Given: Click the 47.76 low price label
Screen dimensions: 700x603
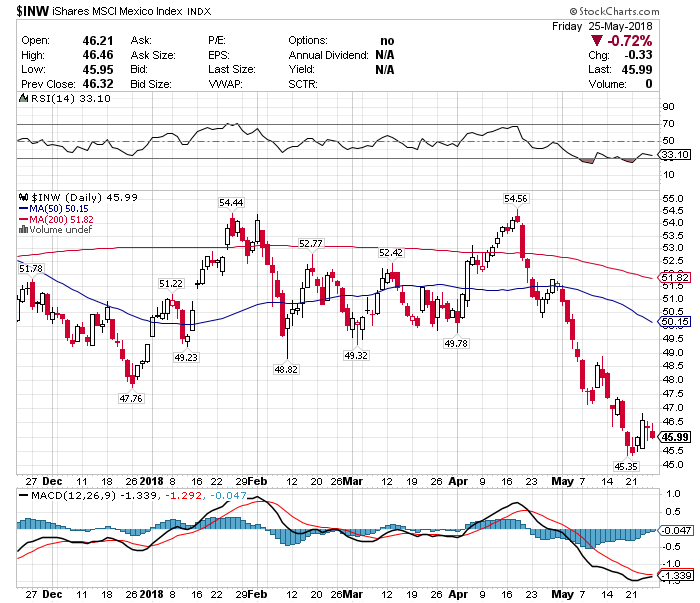Looking at the screenshot, I should coord(131,399).
